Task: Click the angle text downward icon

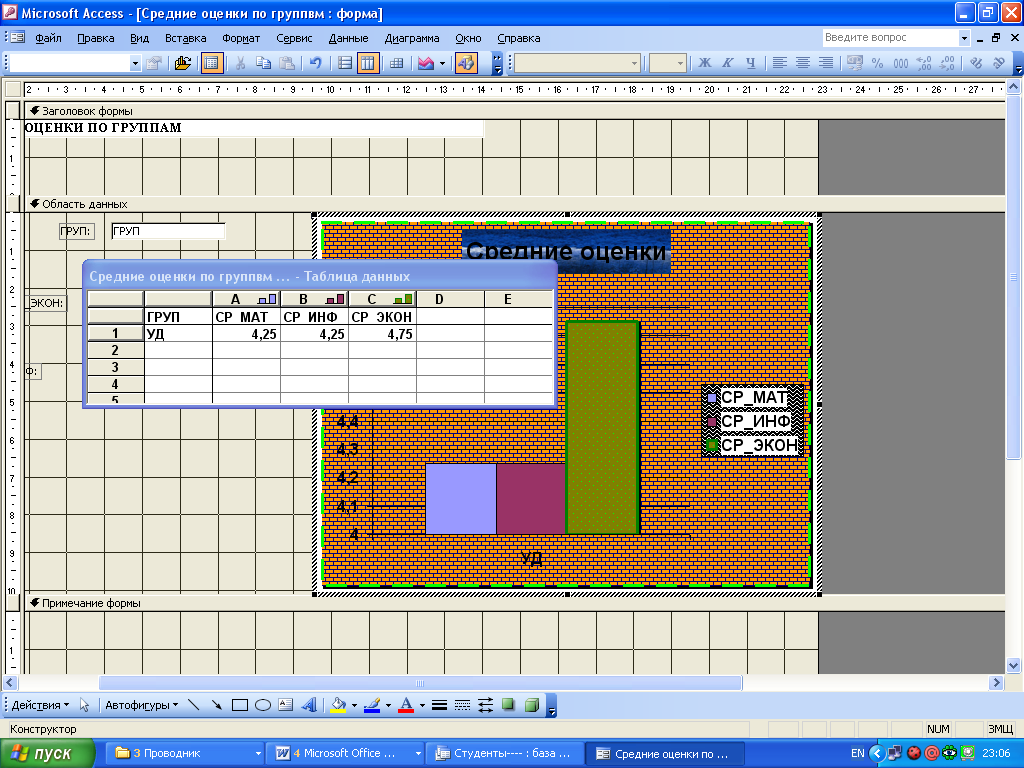Action: (976, 63)
